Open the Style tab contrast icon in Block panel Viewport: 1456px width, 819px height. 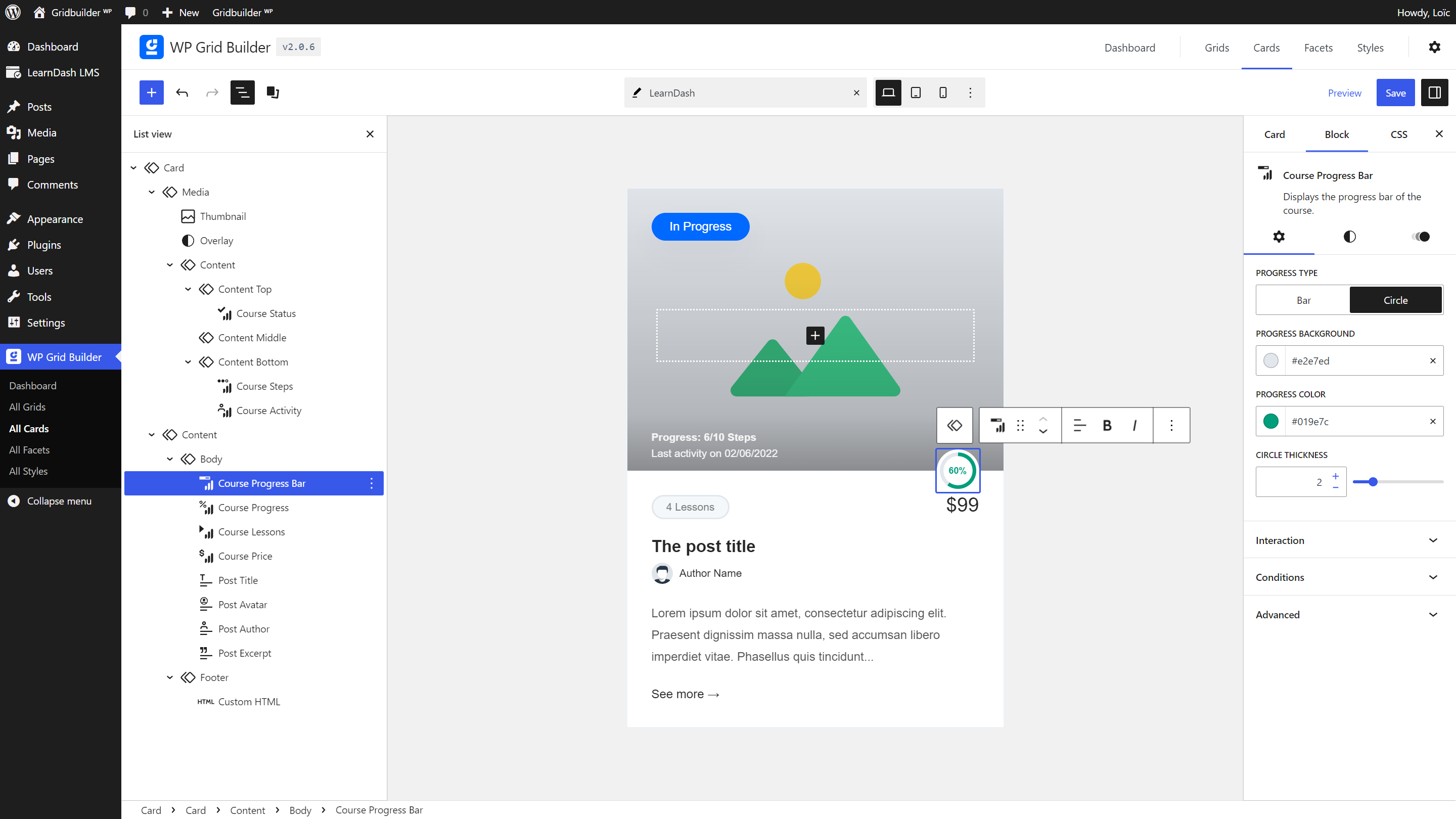click(x=1350, y=237)
